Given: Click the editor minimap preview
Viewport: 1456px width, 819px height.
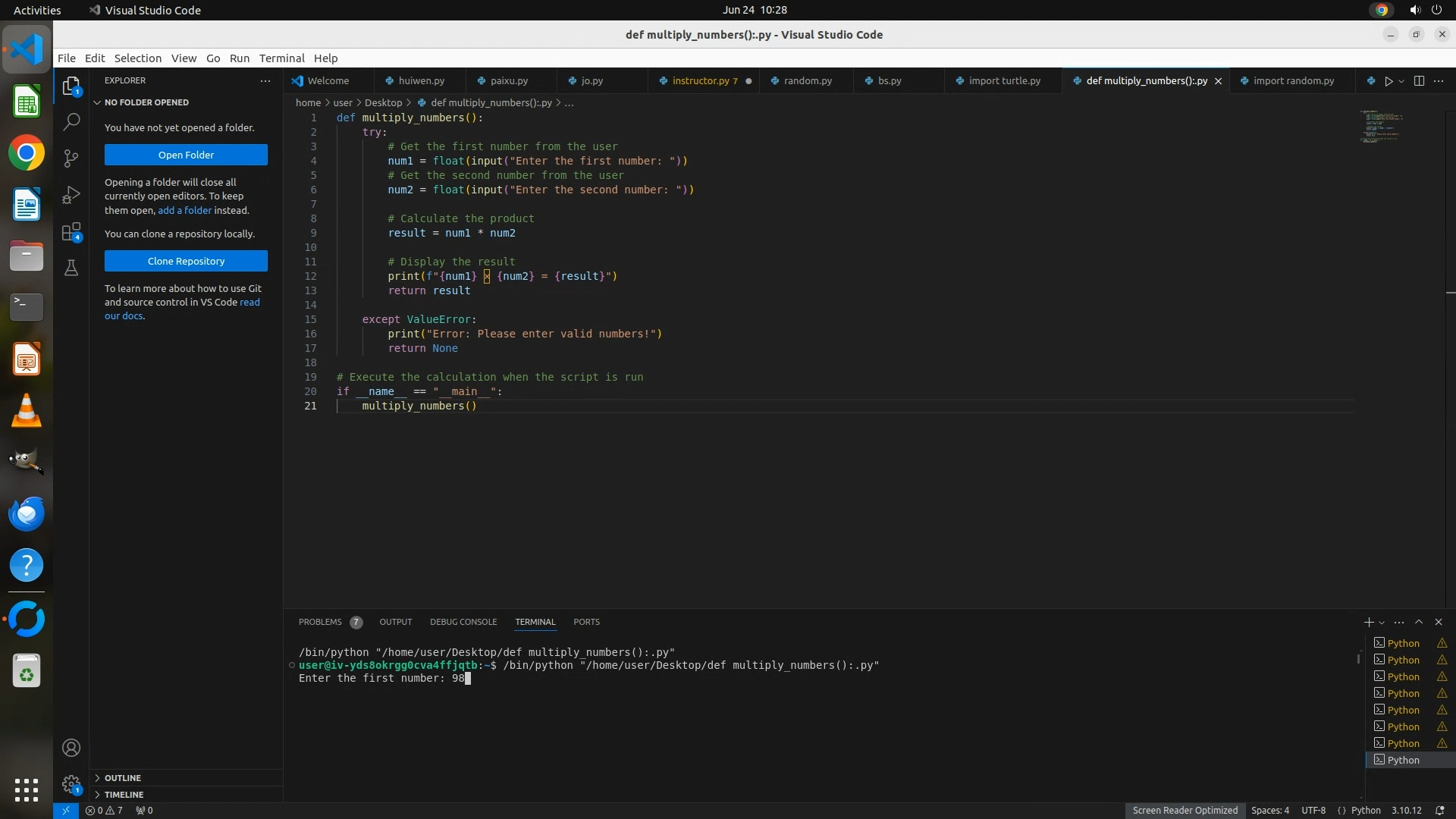Looking at the screenshot, I should click(1380, 127).
